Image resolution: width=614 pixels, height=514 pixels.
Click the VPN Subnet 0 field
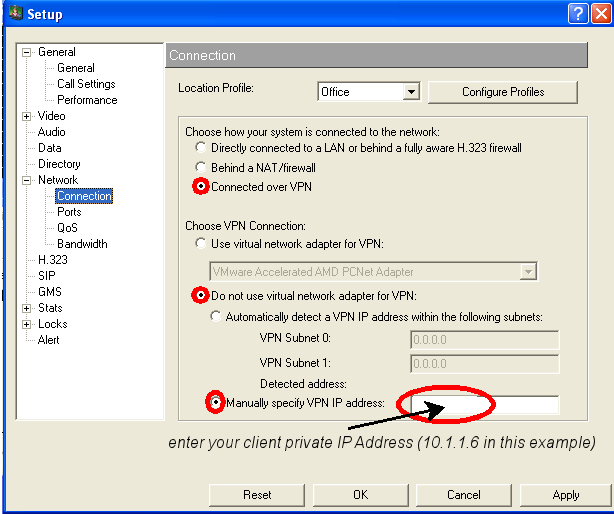click(x=485, y=339)
